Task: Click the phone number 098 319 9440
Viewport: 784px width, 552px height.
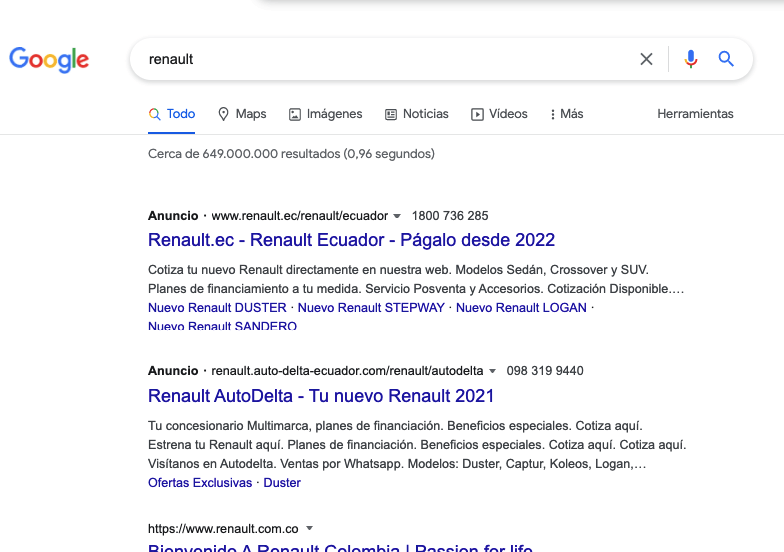Action: pyautogui.click(x=545, y=370)
